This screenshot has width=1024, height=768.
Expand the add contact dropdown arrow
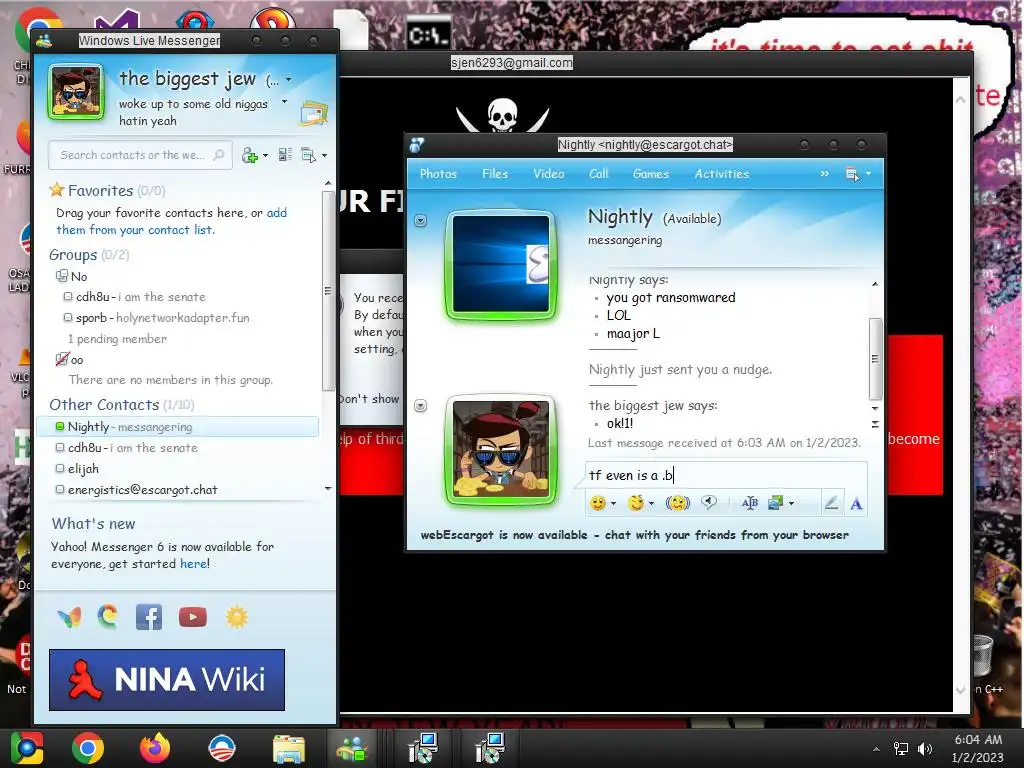point(265,155)
